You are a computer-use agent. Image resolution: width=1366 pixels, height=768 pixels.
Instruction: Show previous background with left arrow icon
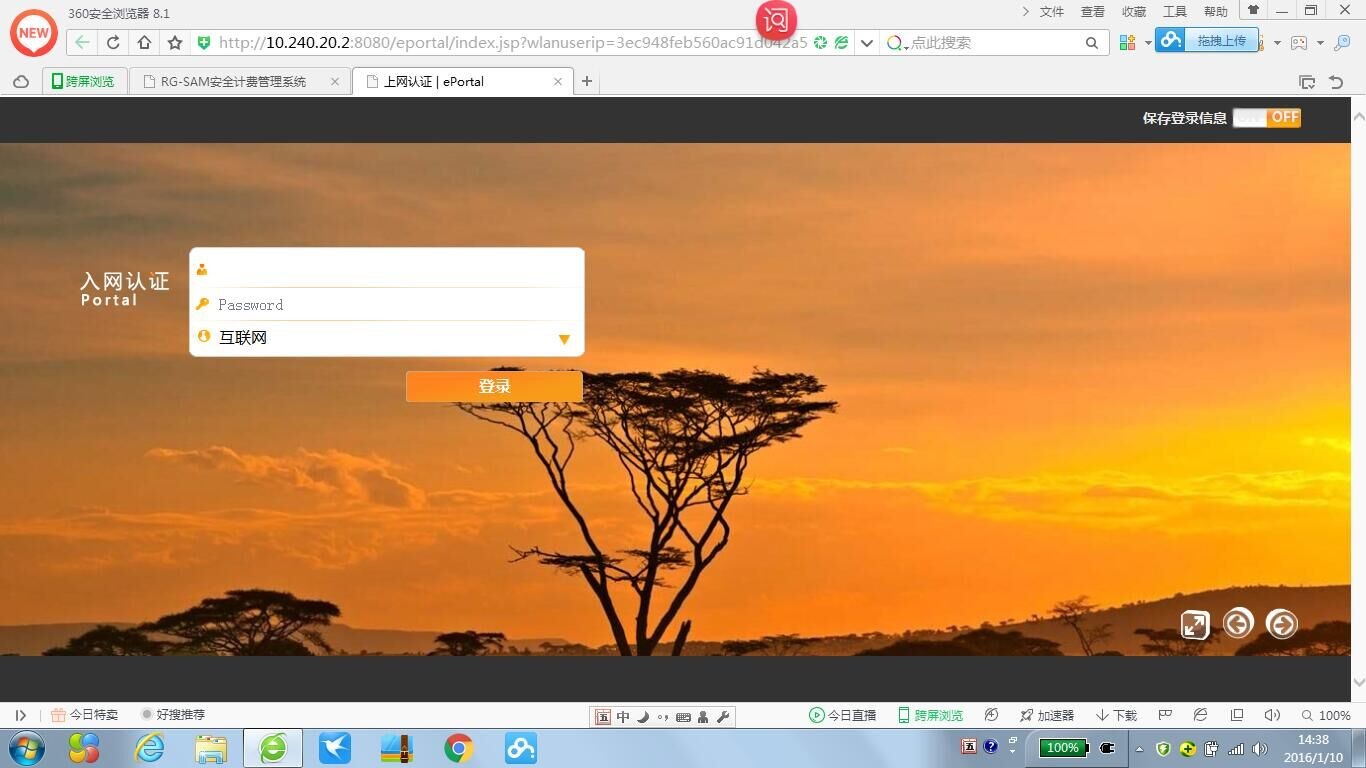point(1238,624)
